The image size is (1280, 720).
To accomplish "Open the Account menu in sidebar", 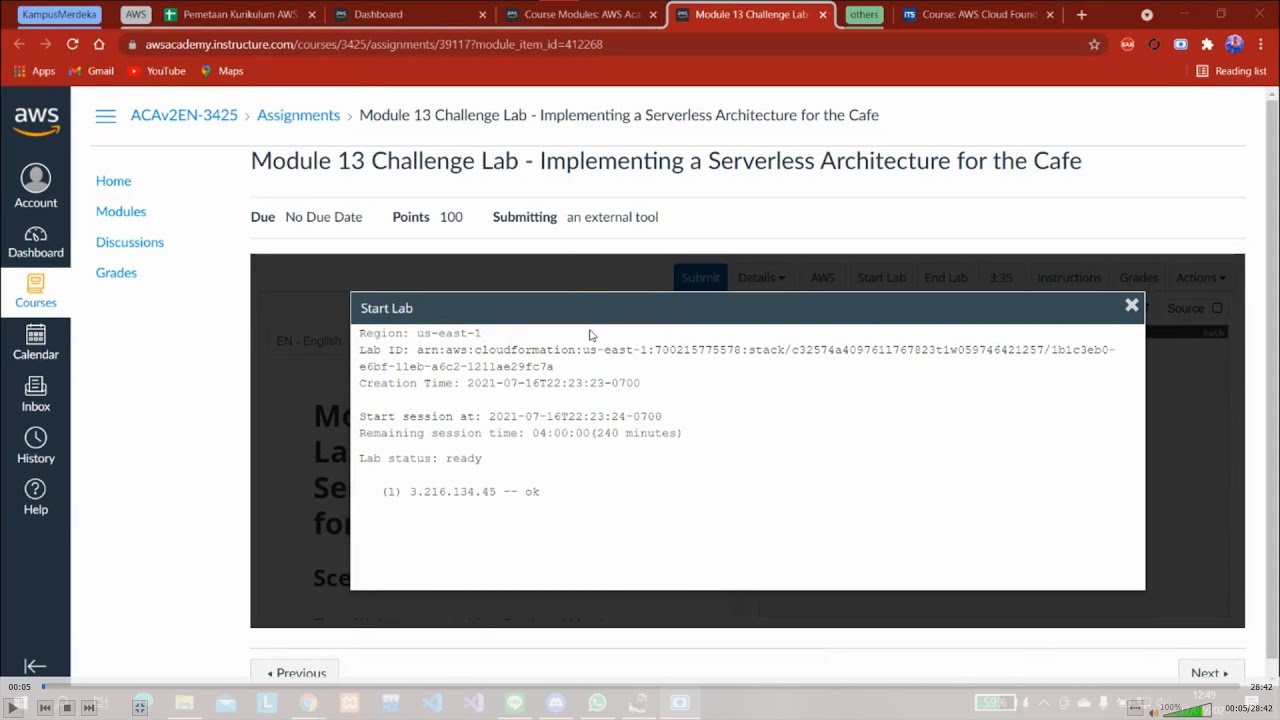I will click(35, 187).
